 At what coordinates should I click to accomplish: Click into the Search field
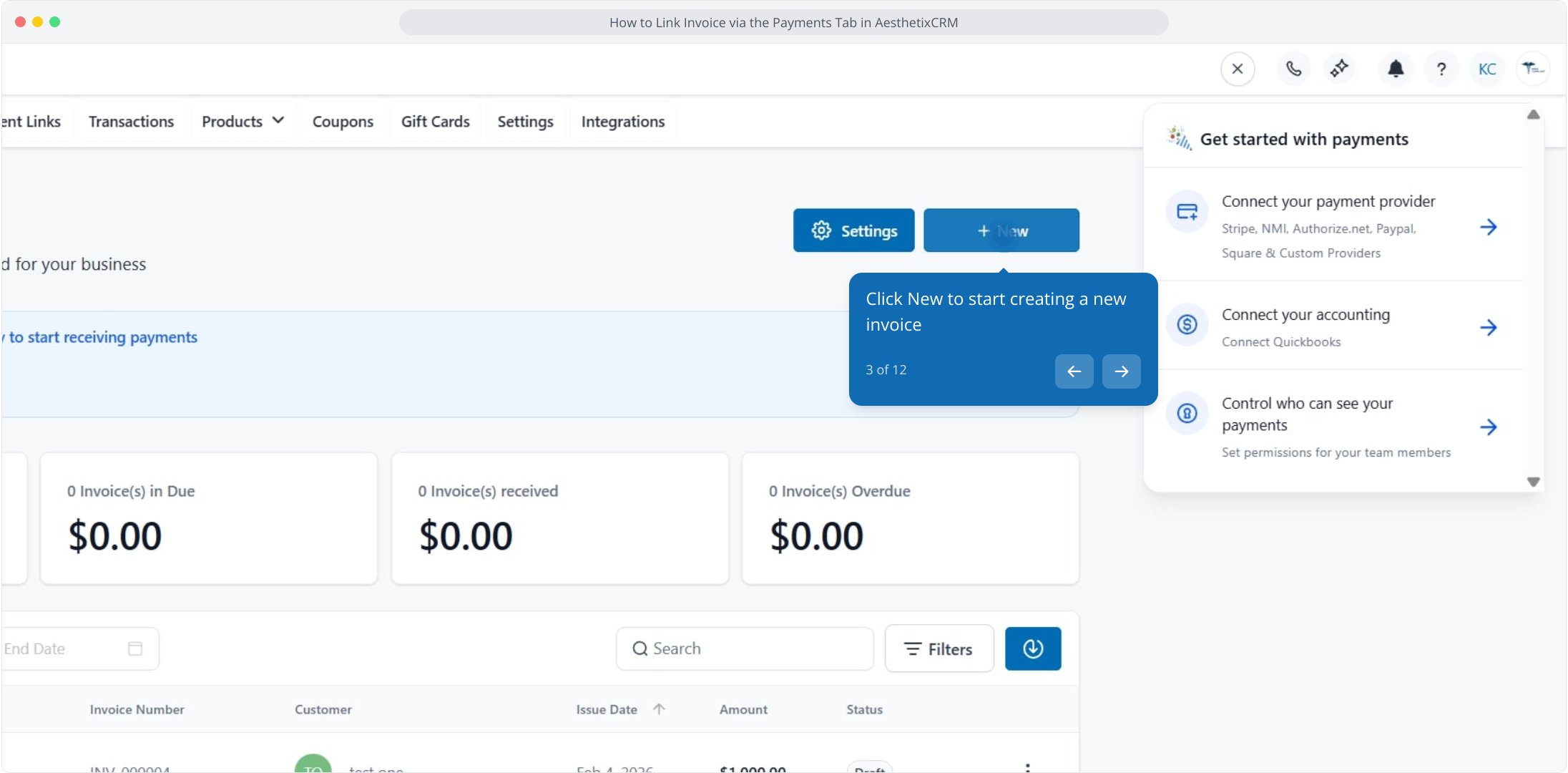coord(744,648)
